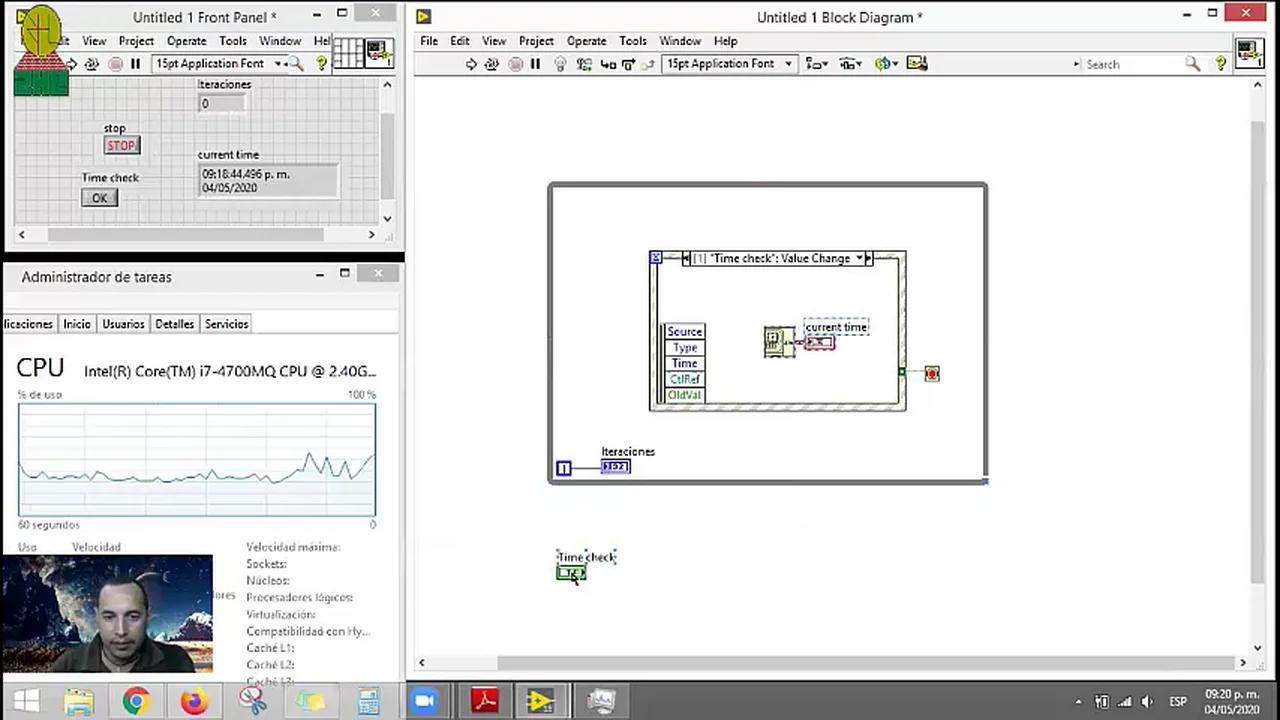The image size is (1280, 720).
Task: Open Align Objects dropdown
Action: (x=817, y=64)
